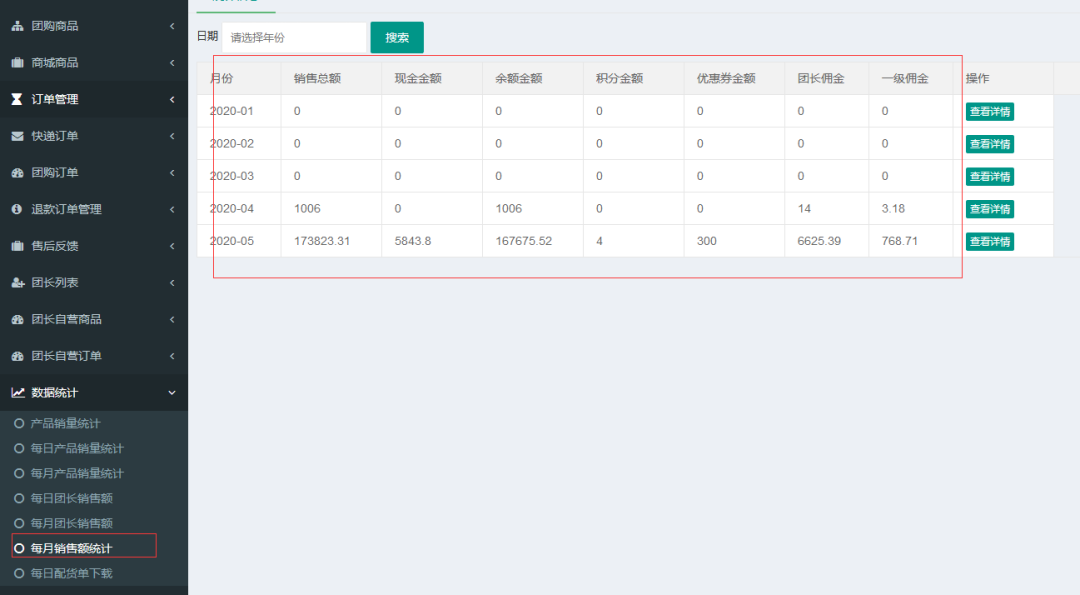Click the 订单管理 hourglass icon

(x=17, y=99)
